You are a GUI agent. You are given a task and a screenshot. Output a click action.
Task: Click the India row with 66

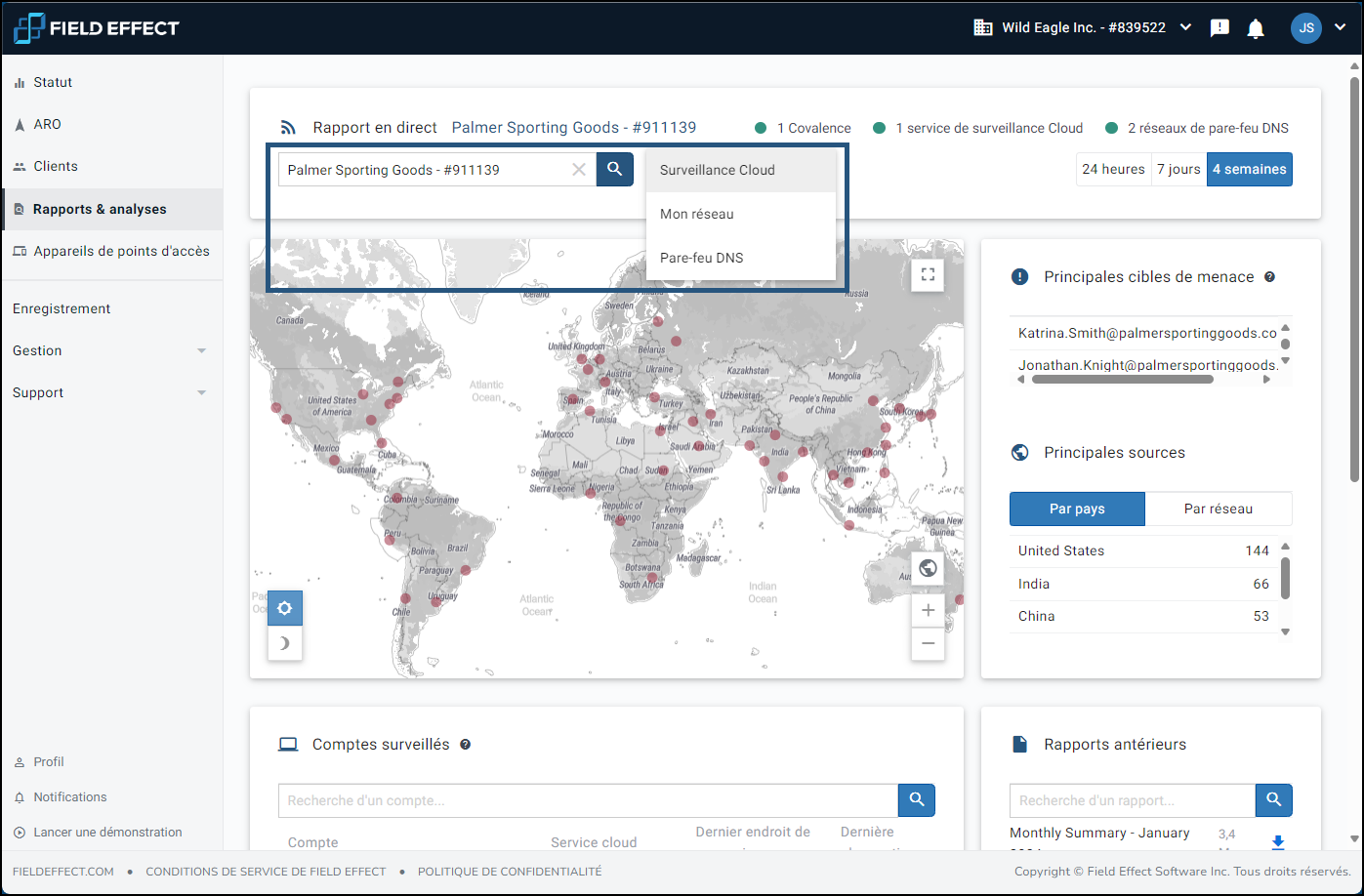pos(1143,584)
